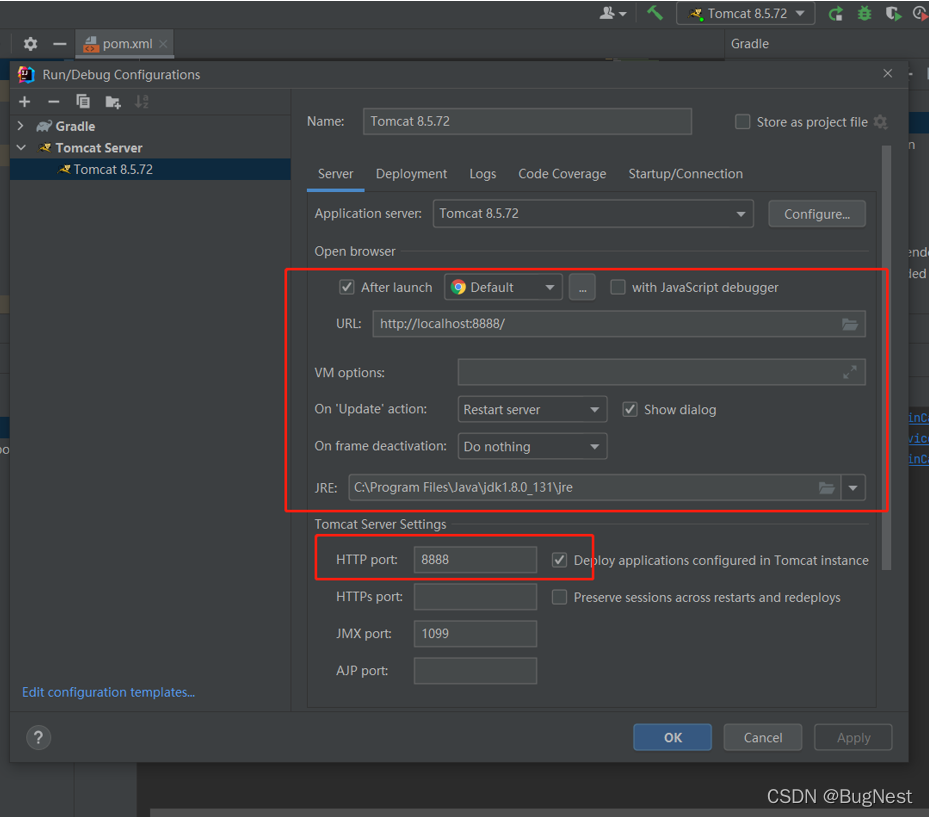Click the Configure... button
The image size is (929, 817).
[x=817, y=214]
